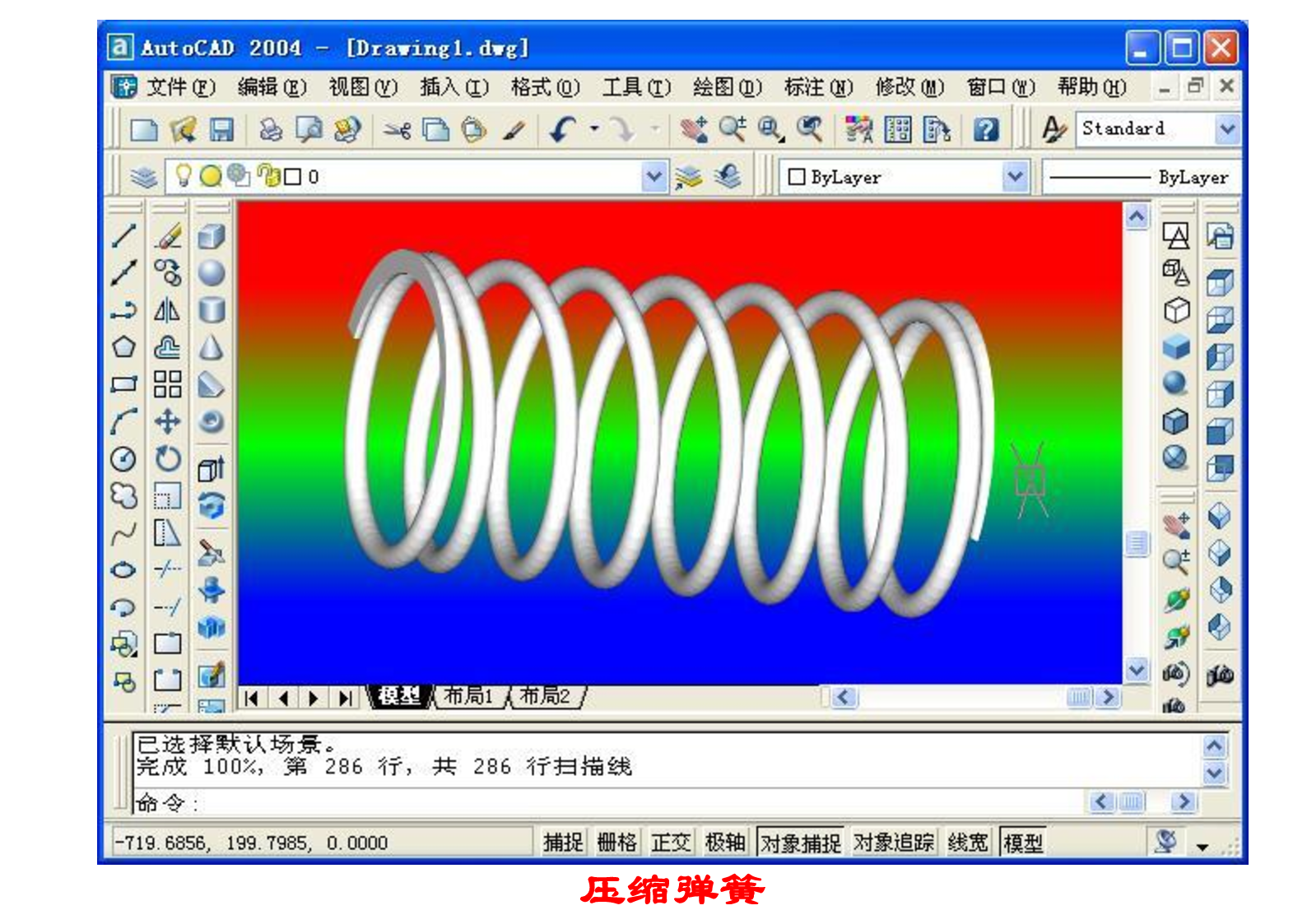The image size is (1307, 924).
Task: Click the Plot printer icon
Action: [271, 129]
